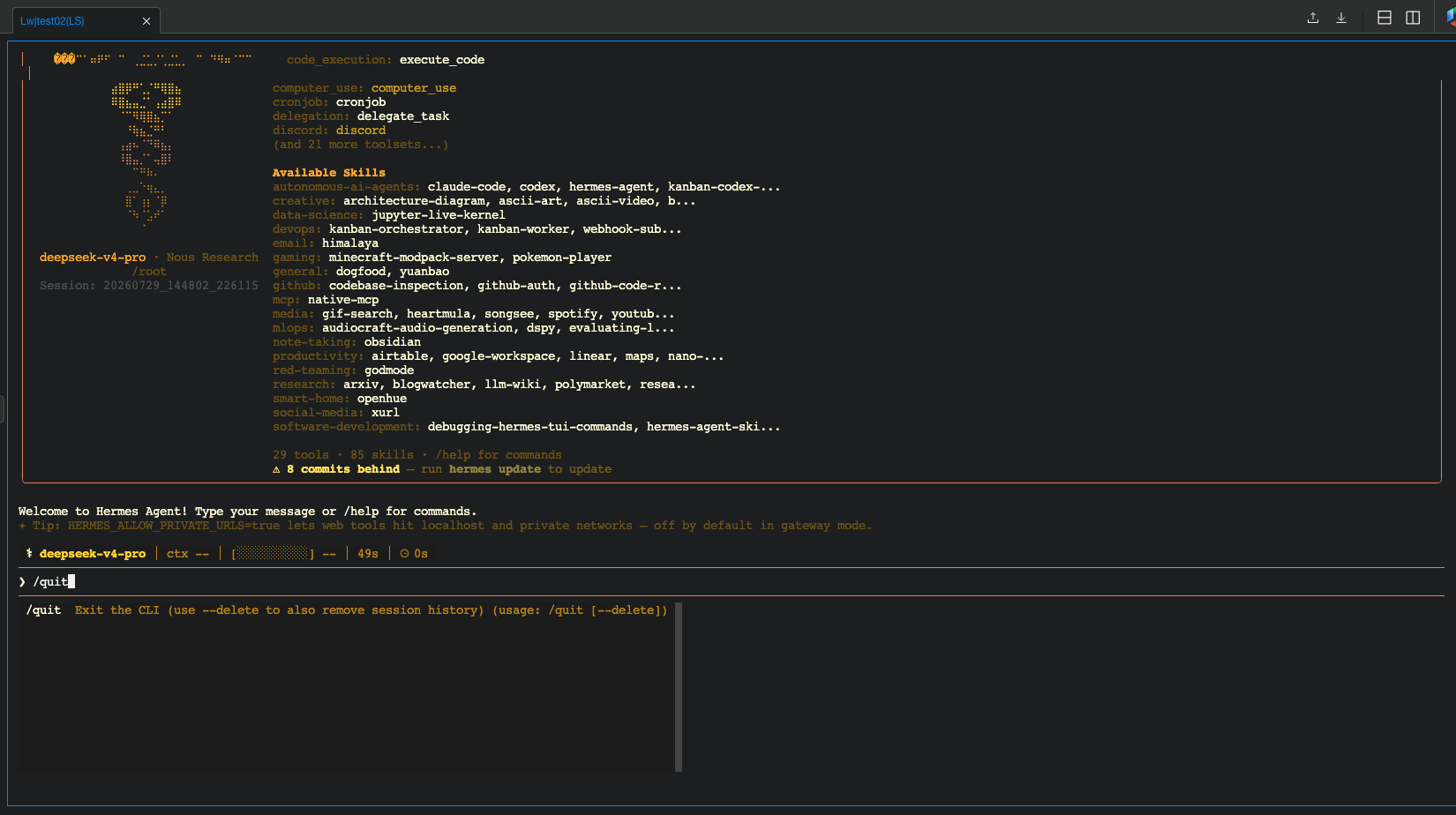The image size is (1456, 815).
Task: Select the Lwjtest02(LS) session tab
Action: (x=53, y=21)
